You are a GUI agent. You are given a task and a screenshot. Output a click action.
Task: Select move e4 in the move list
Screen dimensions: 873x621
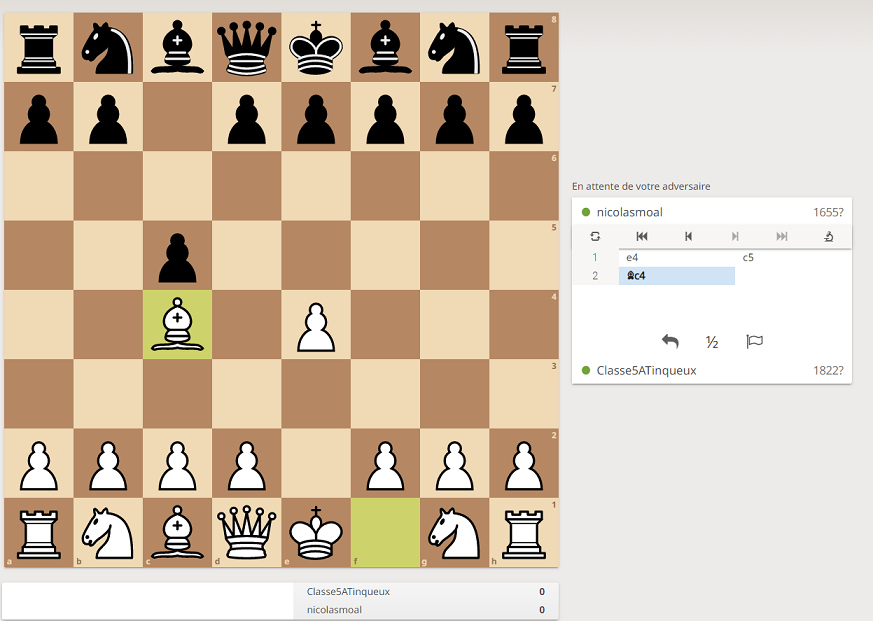pos(632,257)
